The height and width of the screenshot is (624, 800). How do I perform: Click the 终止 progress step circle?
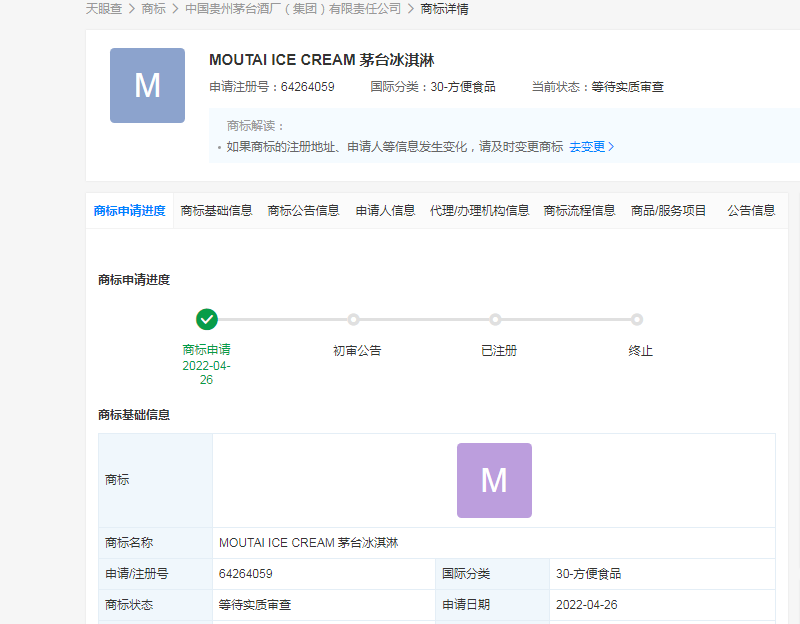(637, 320)
